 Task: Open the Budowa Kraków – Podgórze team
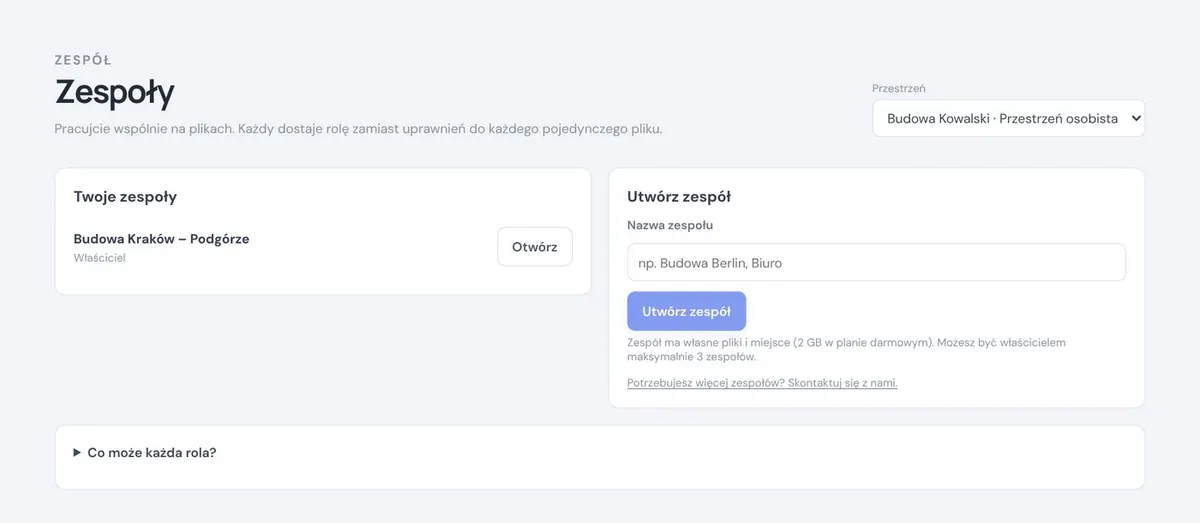[534, 247]
